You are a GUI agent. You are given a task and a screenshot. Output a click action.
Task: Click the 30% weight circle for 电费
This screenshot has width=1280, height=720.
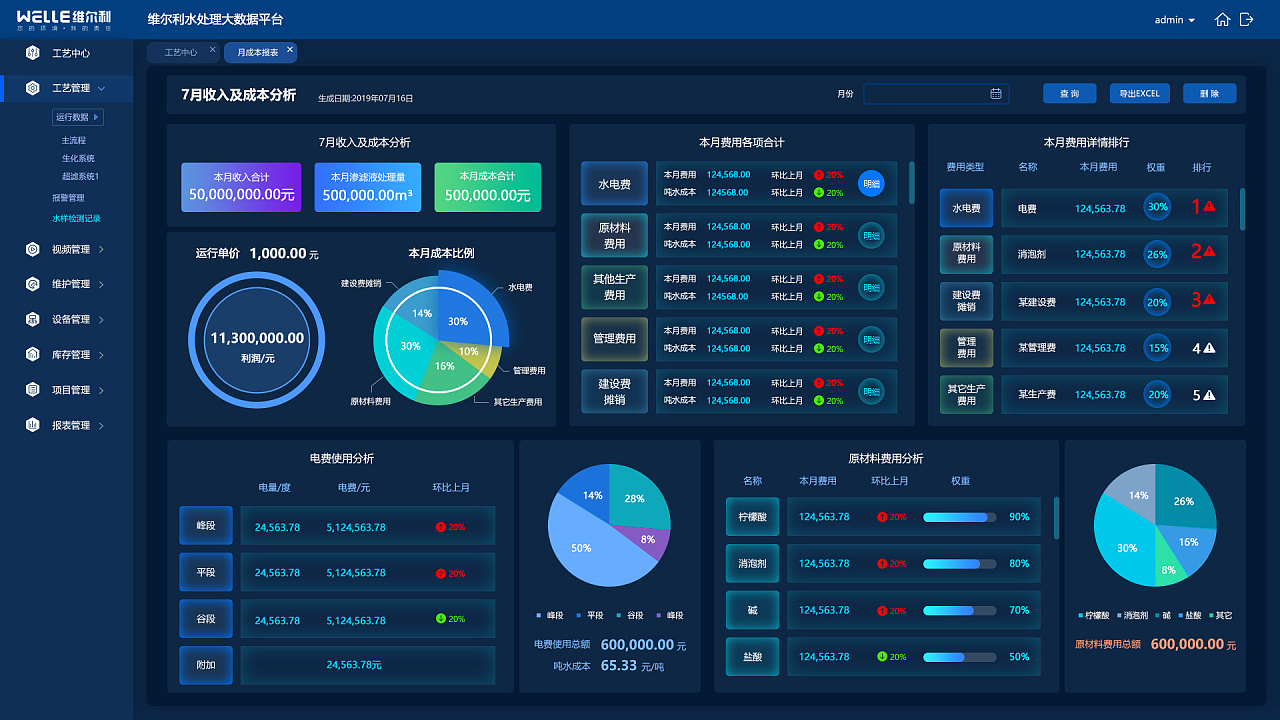click(1157, 208)
